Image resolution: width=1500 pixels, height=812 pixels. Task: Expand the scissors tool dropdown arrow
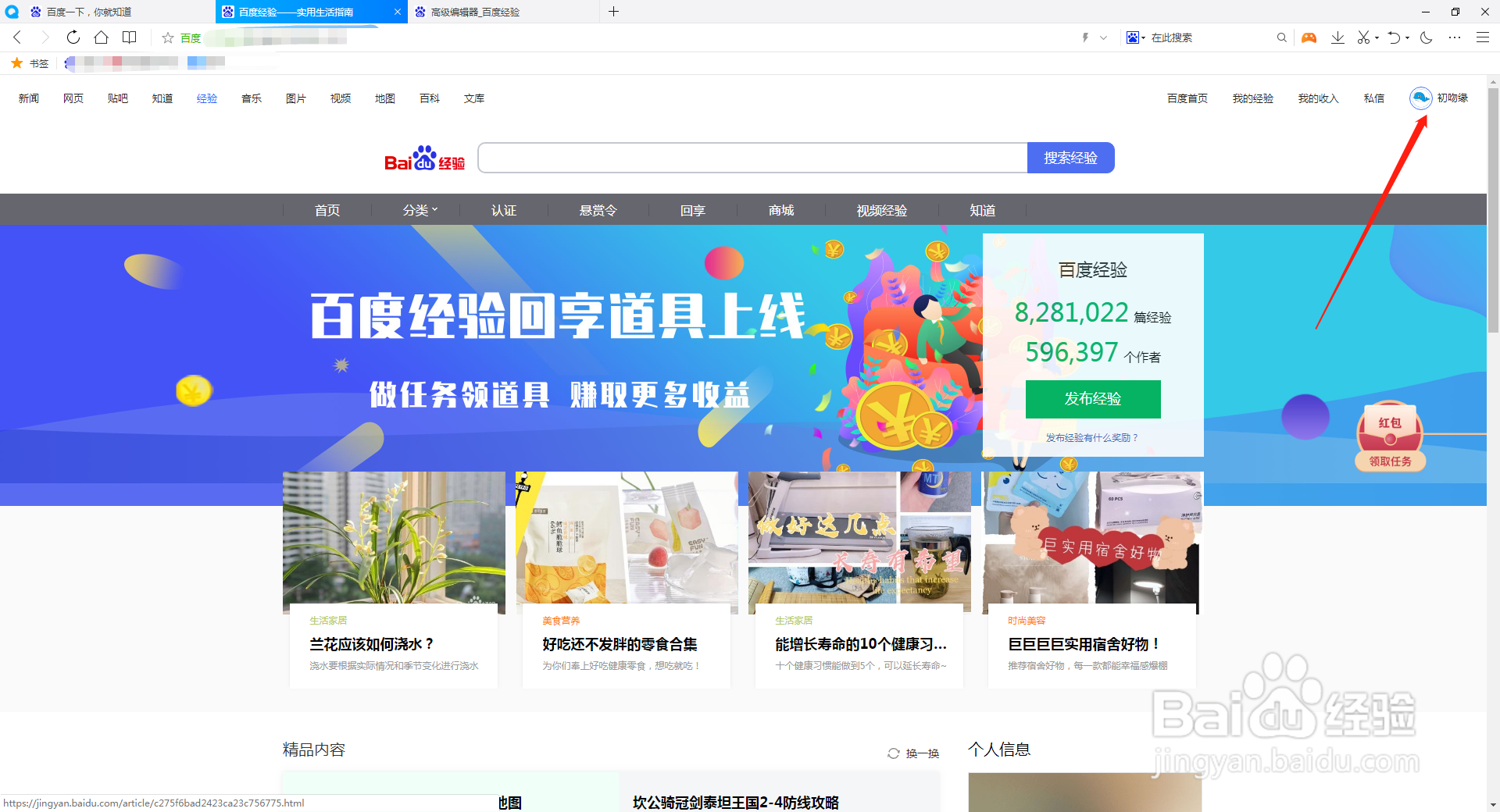1377,37
